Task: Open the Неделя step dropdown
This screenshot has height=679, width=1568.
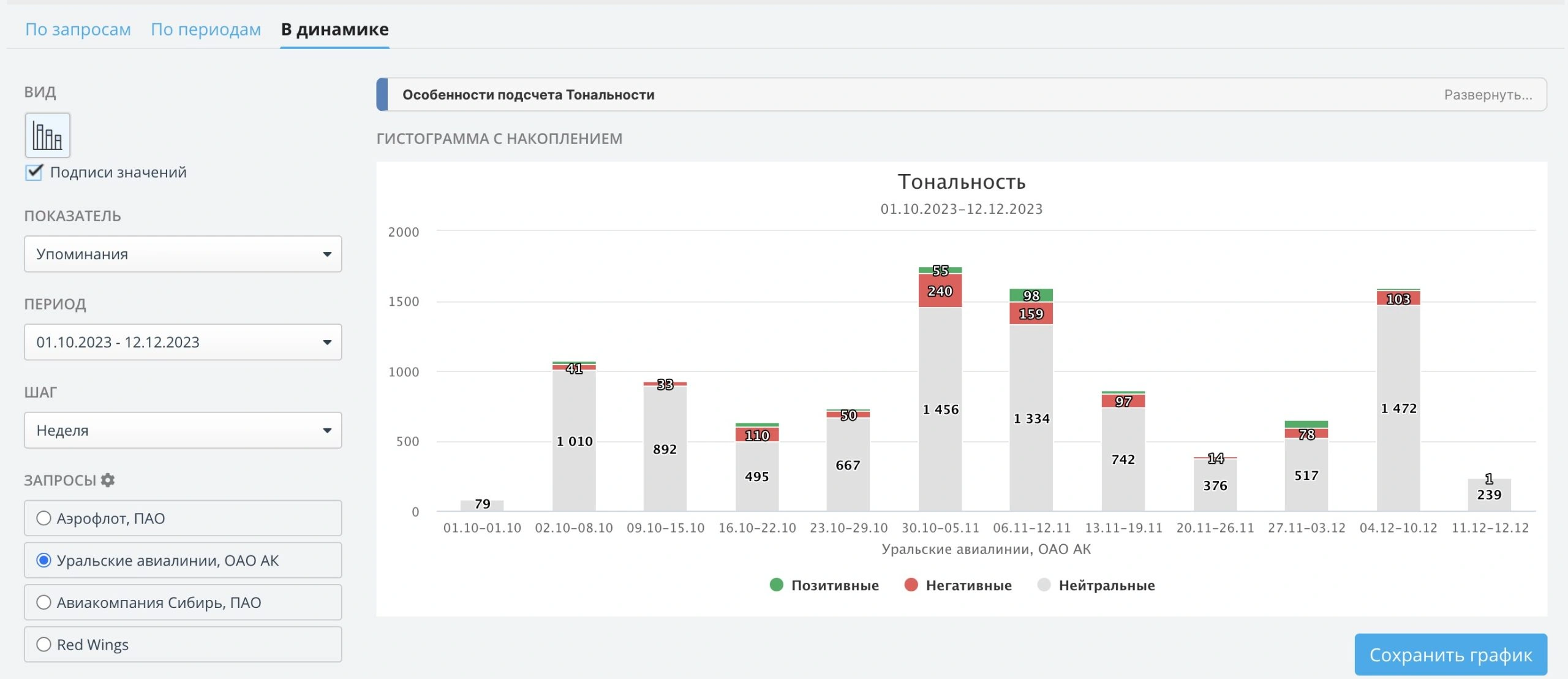Action: pos(183,430)
